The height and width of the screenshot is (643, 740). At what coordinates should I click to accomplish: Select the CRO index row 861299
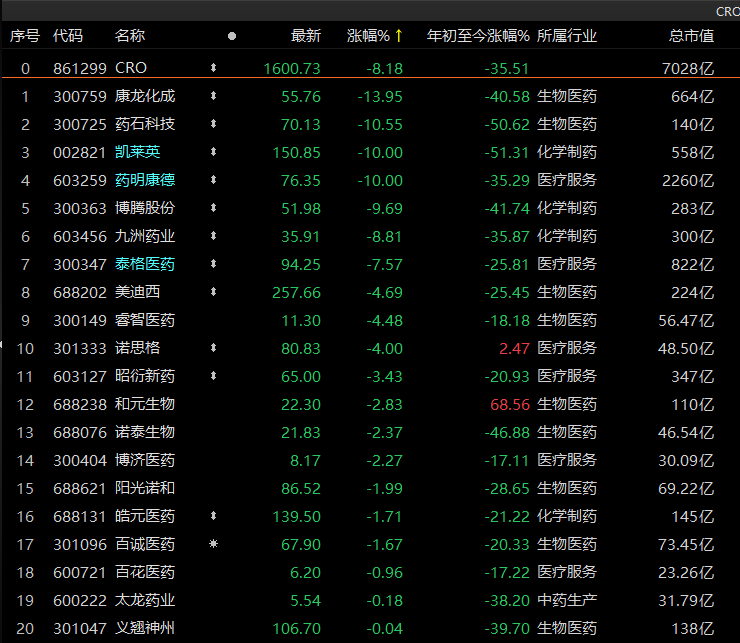[76, 69]
